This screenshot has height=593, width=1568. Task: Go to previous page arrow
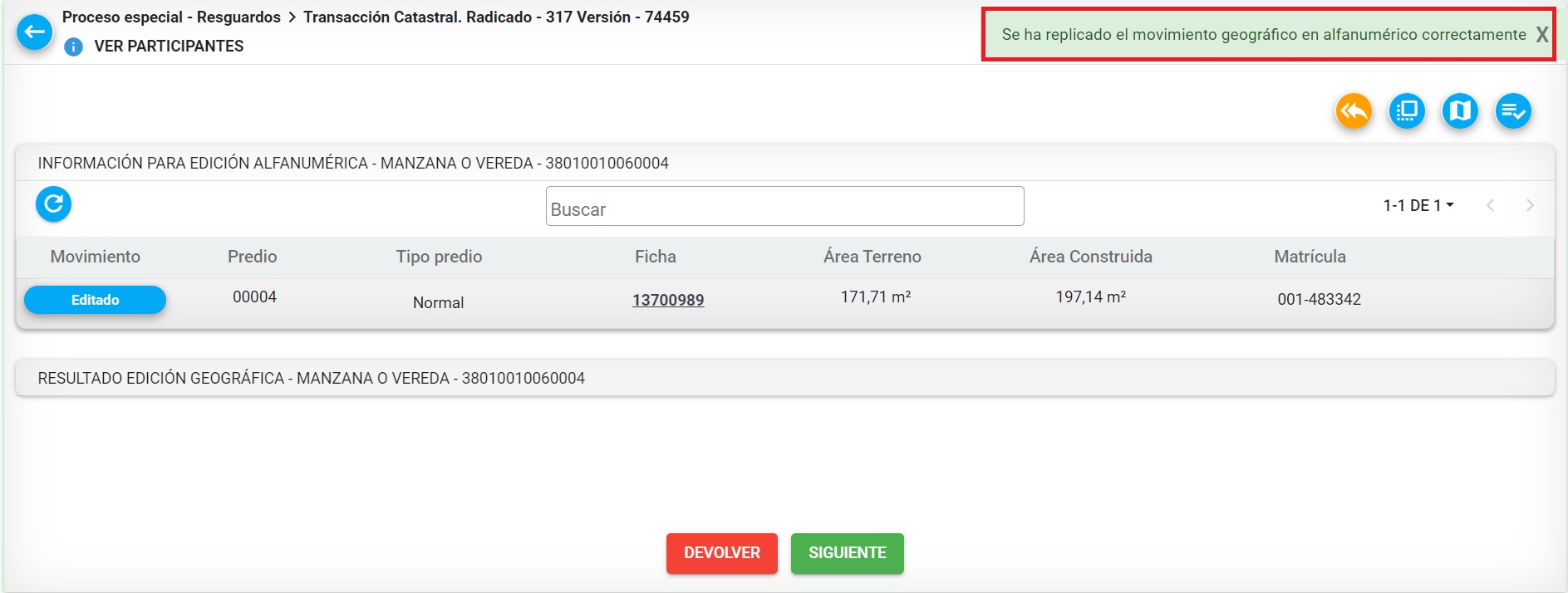(1490, 205)
